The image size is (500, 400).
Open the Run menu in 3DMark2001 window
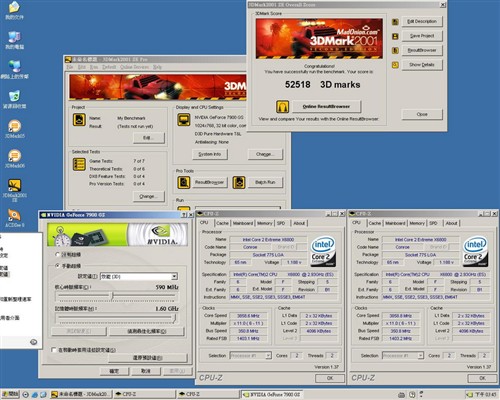click(x=94, y=67)
